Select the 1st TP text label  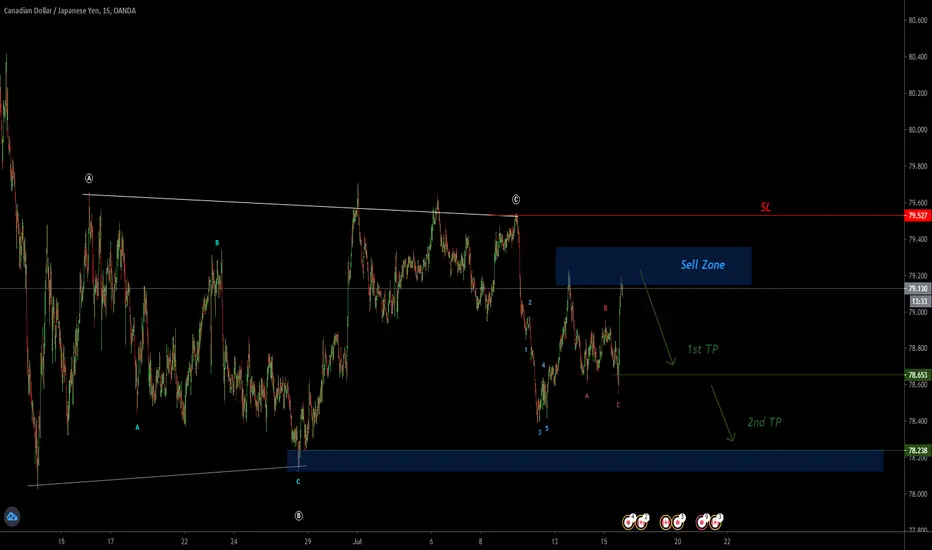coord(703,349)
